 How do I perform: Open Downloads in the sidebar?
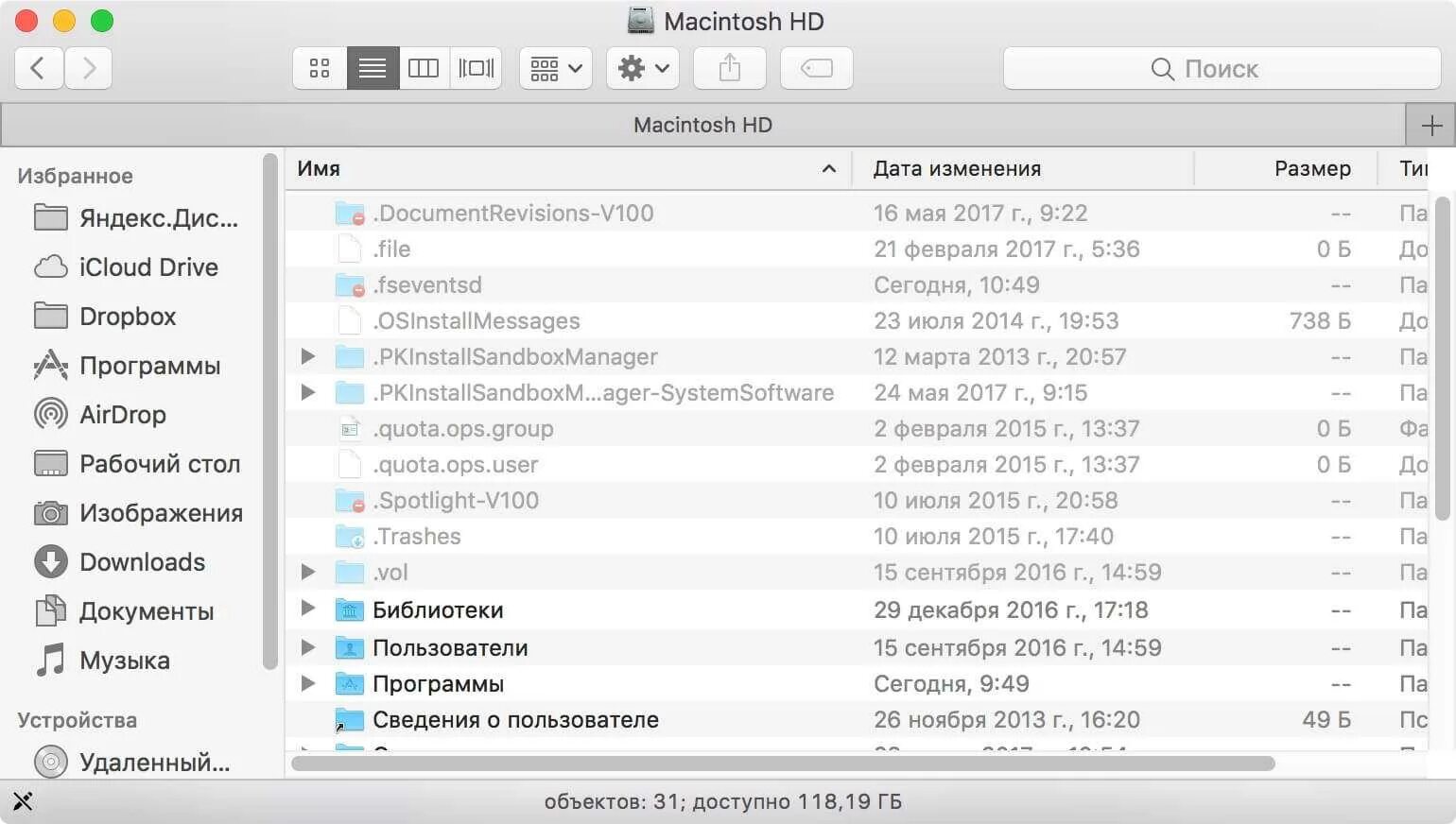point(119,562)
